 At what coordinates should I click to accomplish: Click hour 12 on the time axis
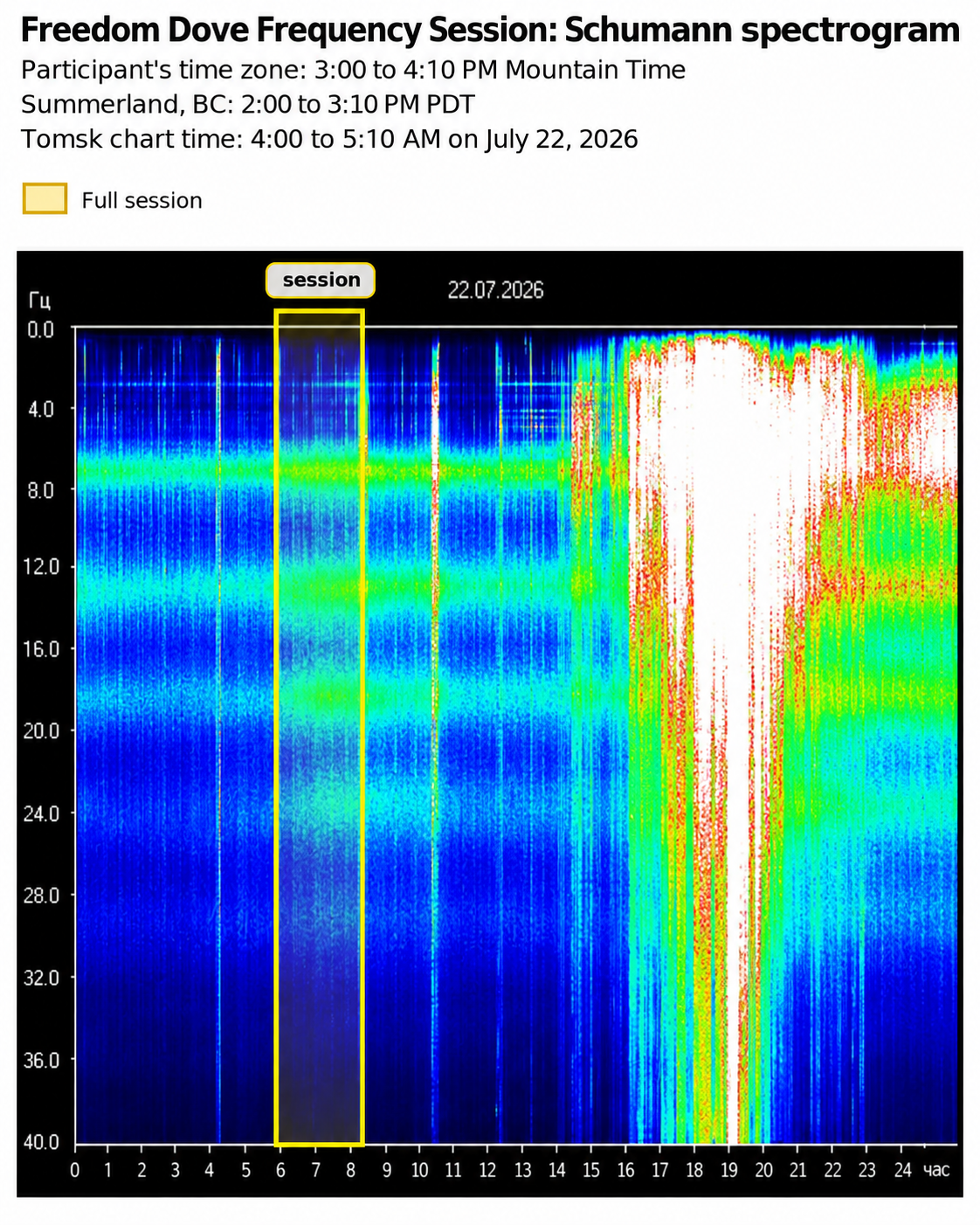tap(487, 1170)
